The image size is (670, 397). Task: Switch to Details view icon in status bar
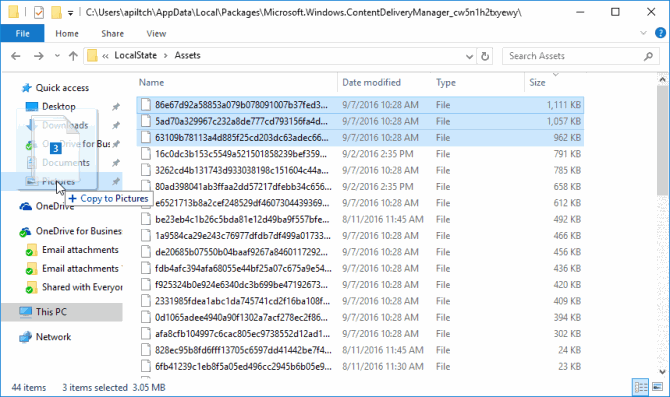pos(641,387)
